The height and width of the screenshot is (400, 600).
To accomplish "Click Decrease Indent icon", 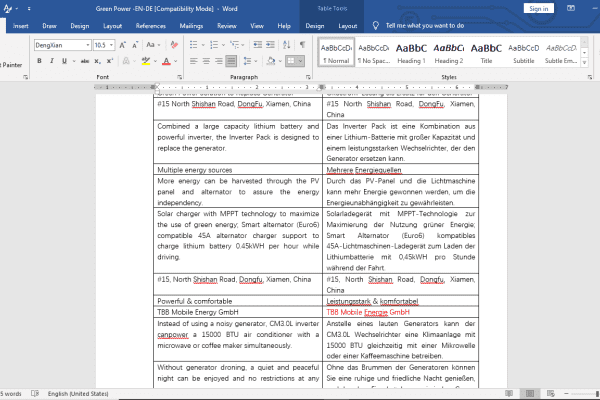I will 258,45.
